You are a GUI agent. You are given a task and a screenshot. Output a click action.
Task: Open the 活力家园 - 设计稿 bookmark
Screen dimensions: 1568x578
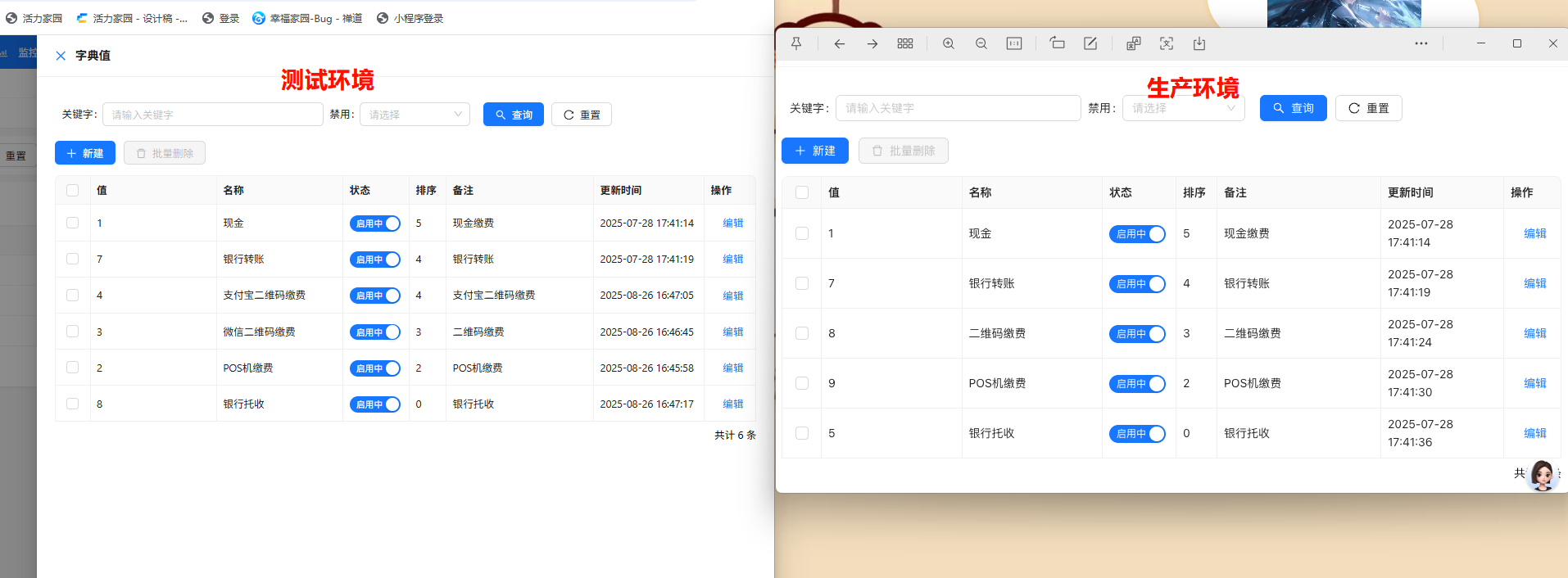coord(131,18)
